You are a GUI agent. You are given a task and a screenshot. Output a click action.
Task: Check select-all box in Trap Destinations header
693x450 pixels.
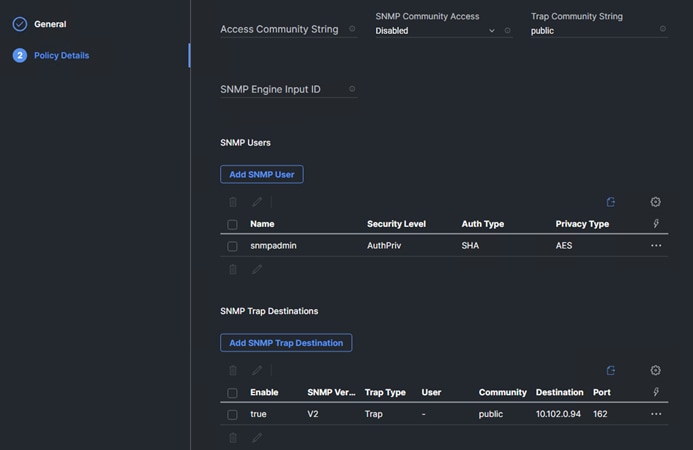232,393
